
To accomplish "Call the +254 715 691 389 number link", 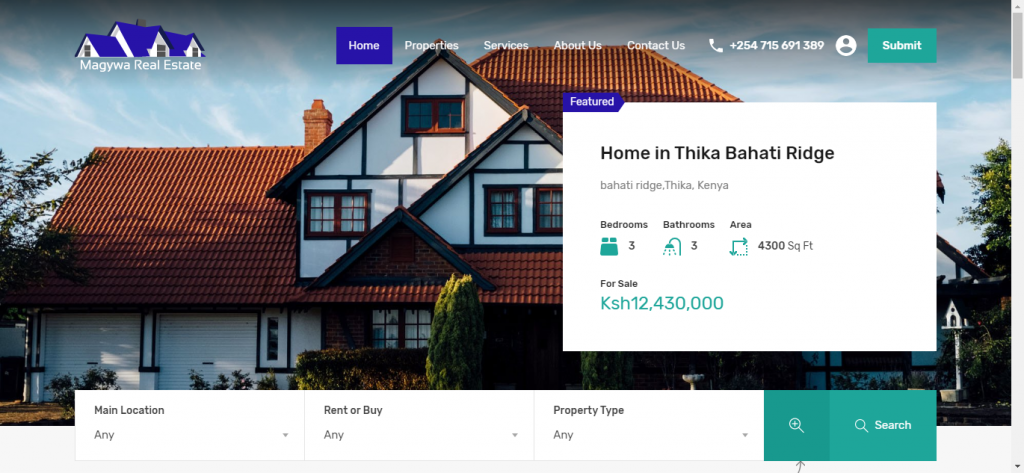I will pos(776,46).
